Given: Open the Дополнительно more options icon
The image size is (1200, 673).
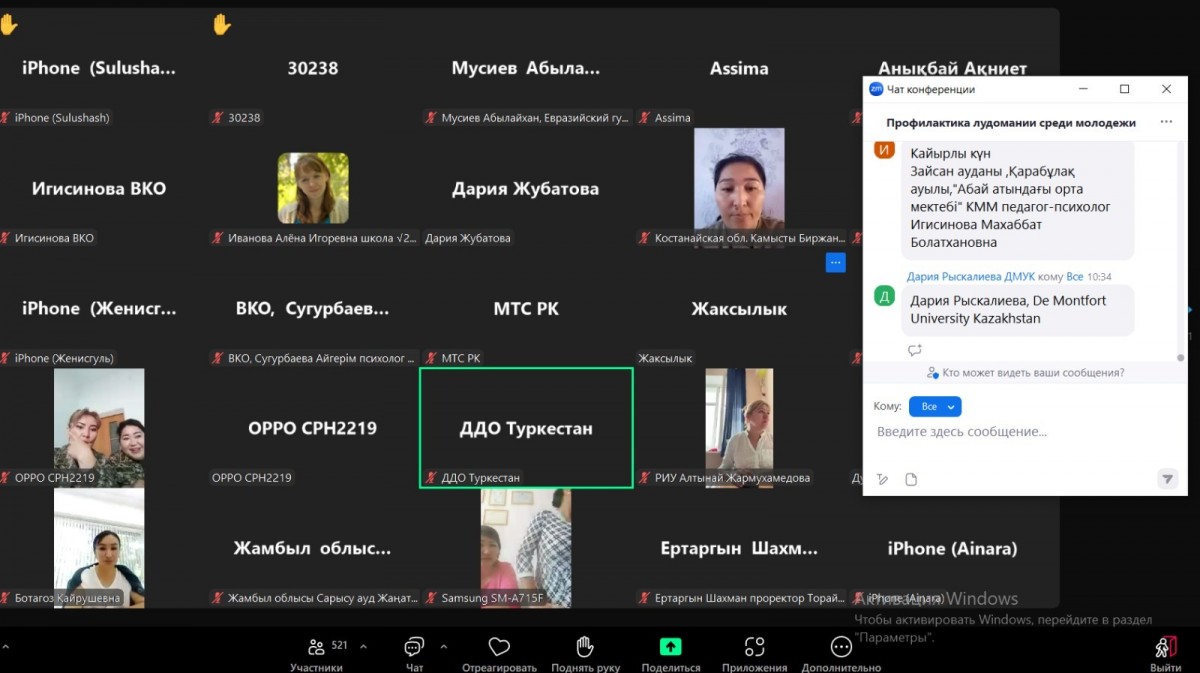Looking at the screenshot, I should click(x=841, y=647).
